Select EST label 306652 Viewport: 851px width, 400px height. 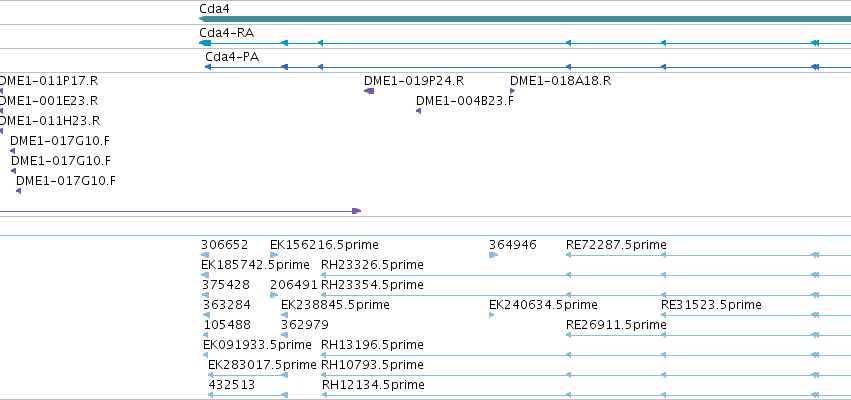[x=224, y=245]
